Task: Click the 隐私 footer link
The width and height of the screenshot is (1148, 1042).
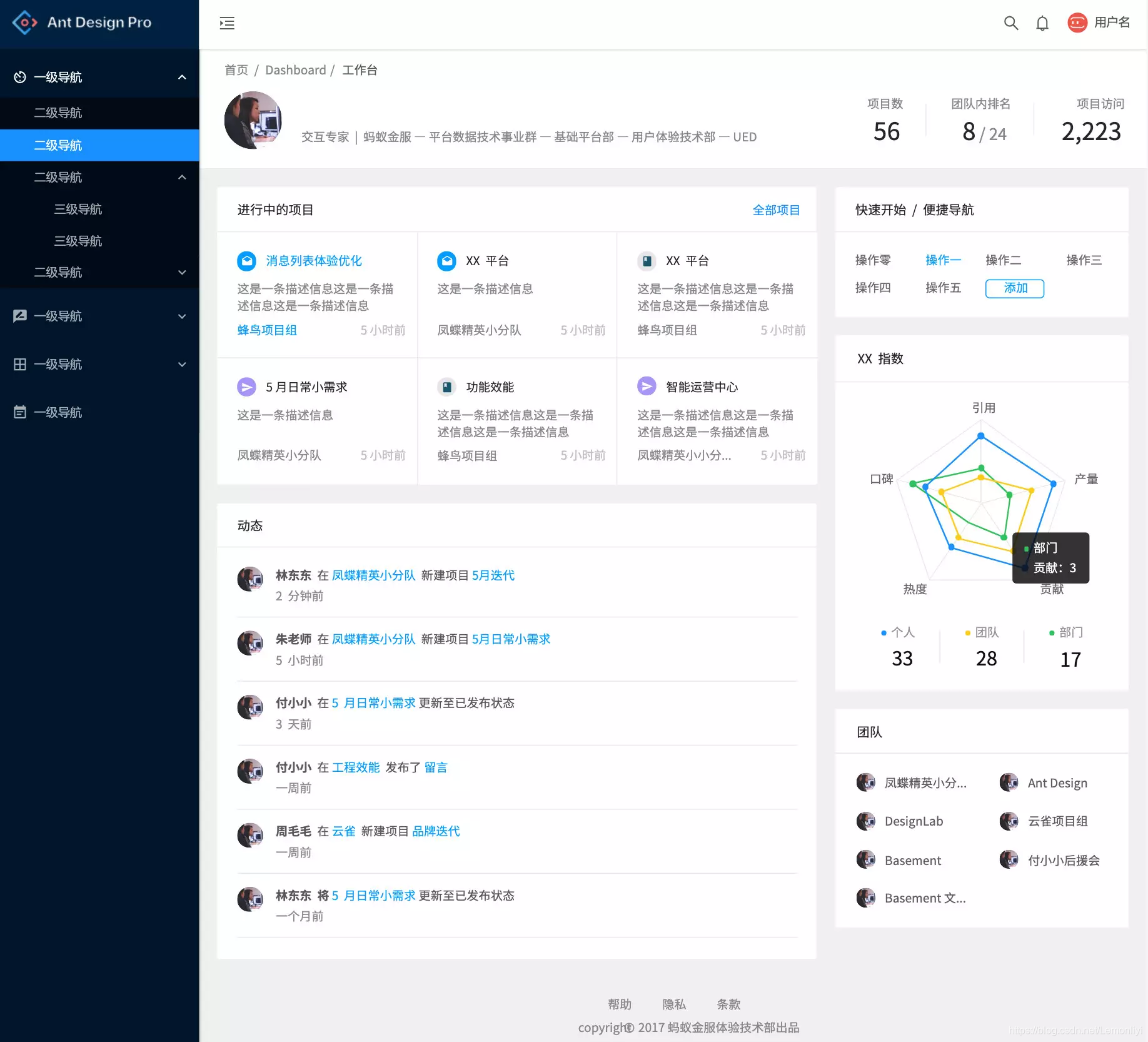Action: [x=674, y=1004]
